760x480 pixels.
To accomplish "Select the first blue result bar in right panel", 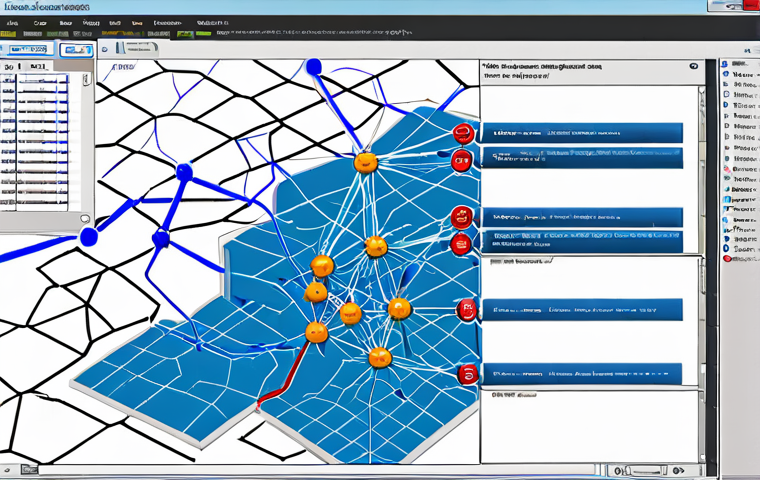I will [581, 133].
